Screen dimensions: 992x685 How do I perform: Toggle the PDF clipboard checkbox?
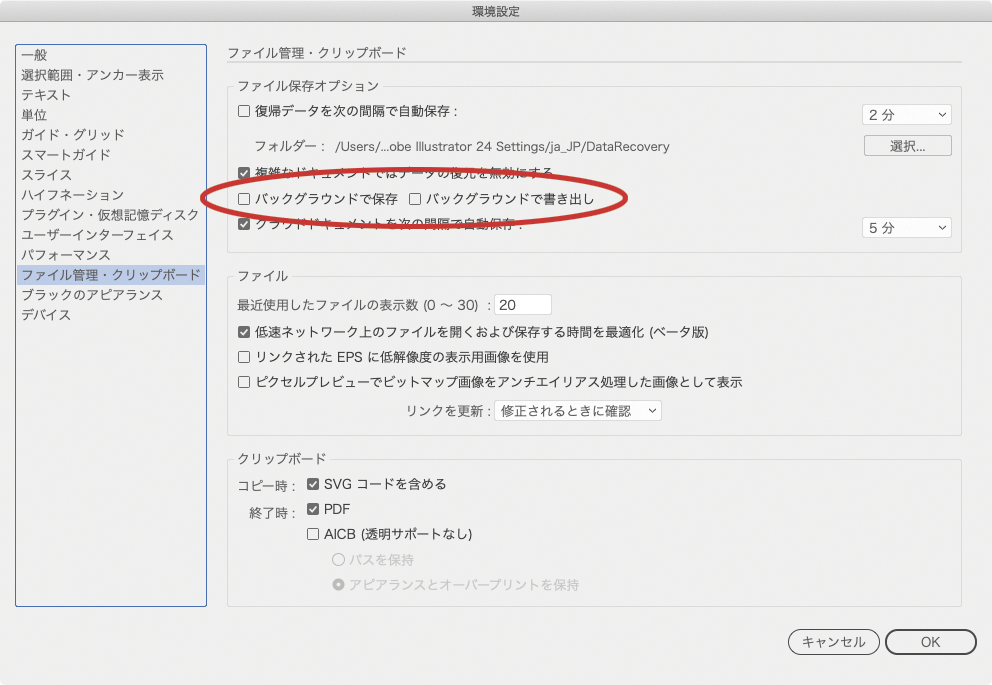coord(314,509)
